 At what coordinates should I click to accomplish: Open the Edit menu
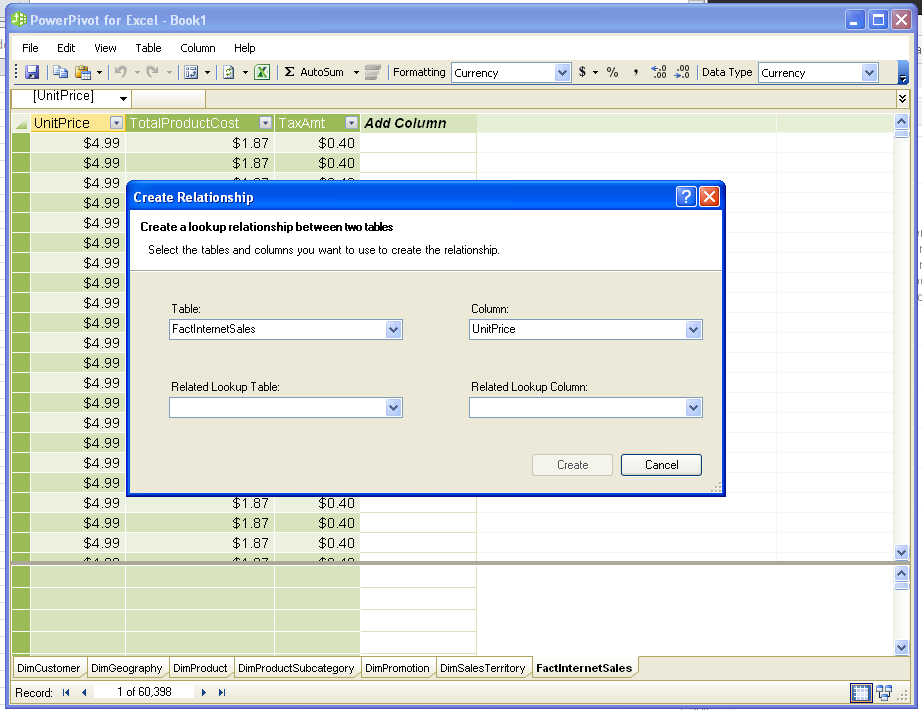click(x=66, y=48)
